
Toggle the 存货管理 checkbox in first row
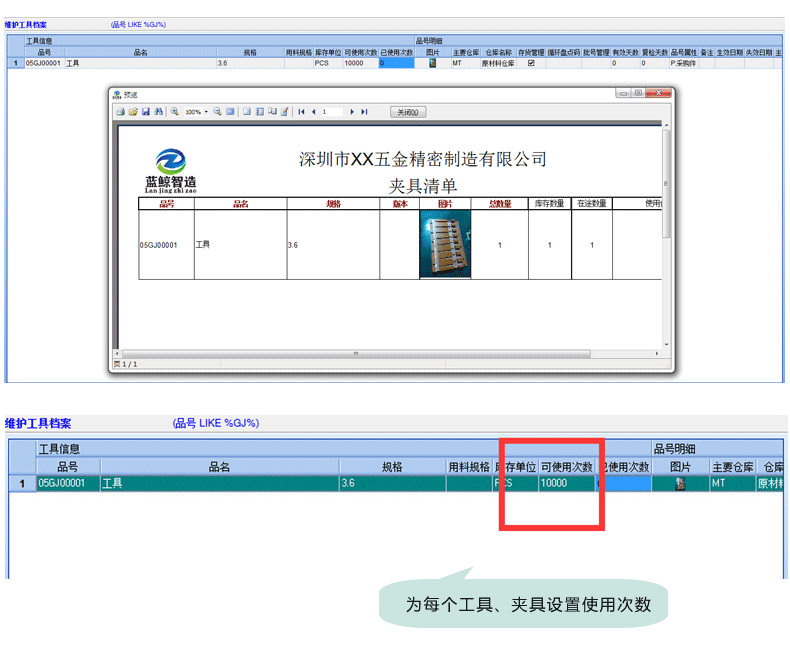(531, 63)
